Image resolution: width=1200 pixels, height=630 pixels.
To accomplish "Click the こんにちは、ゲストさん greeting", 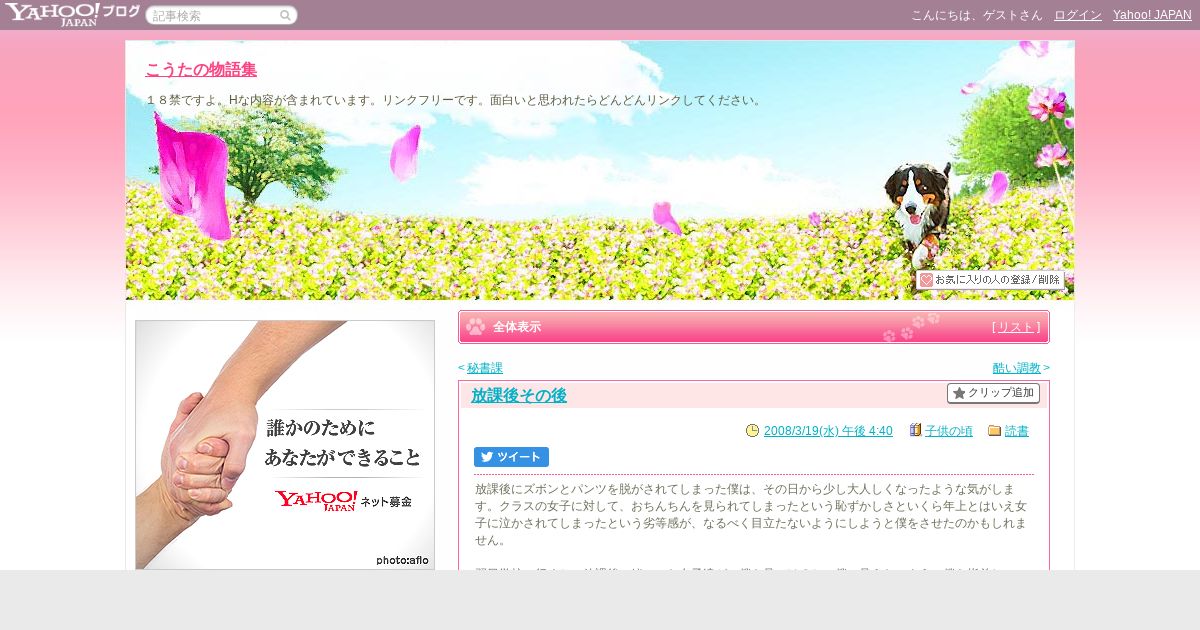I will coord(976,15).
